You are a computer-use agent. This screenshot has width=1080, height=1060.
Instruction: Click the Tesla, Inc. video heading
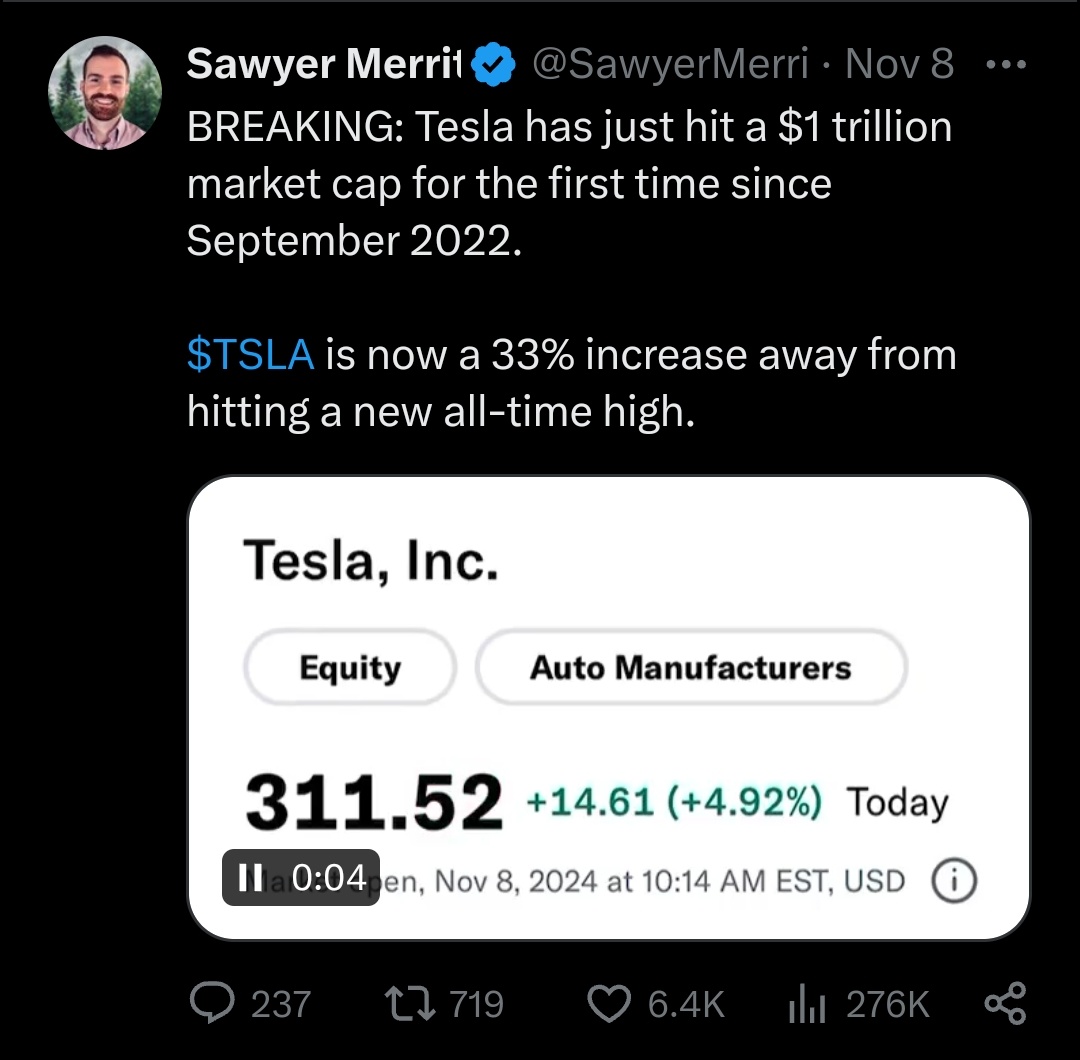coord(371,561)
